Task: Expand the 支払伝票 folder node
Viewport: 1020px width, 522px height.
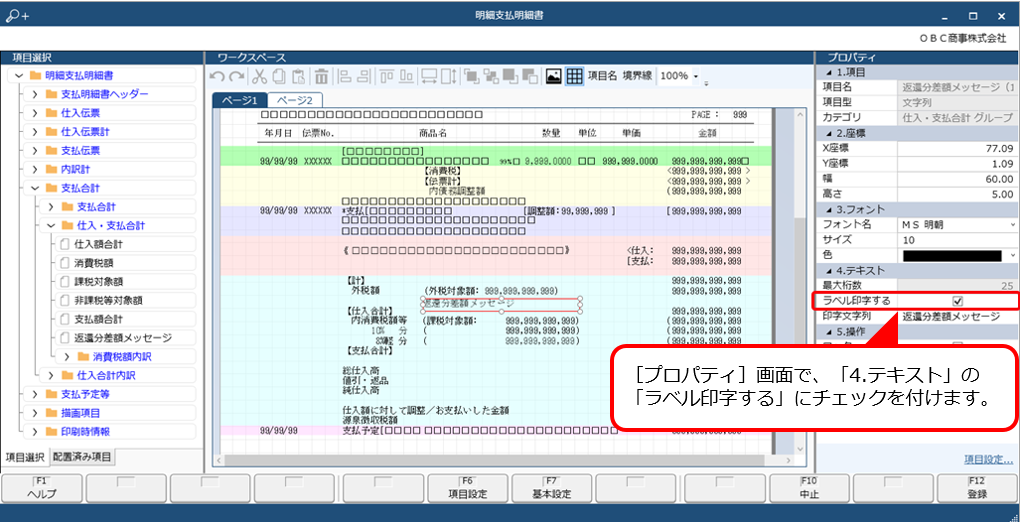Action: click(x=34, y=151)
